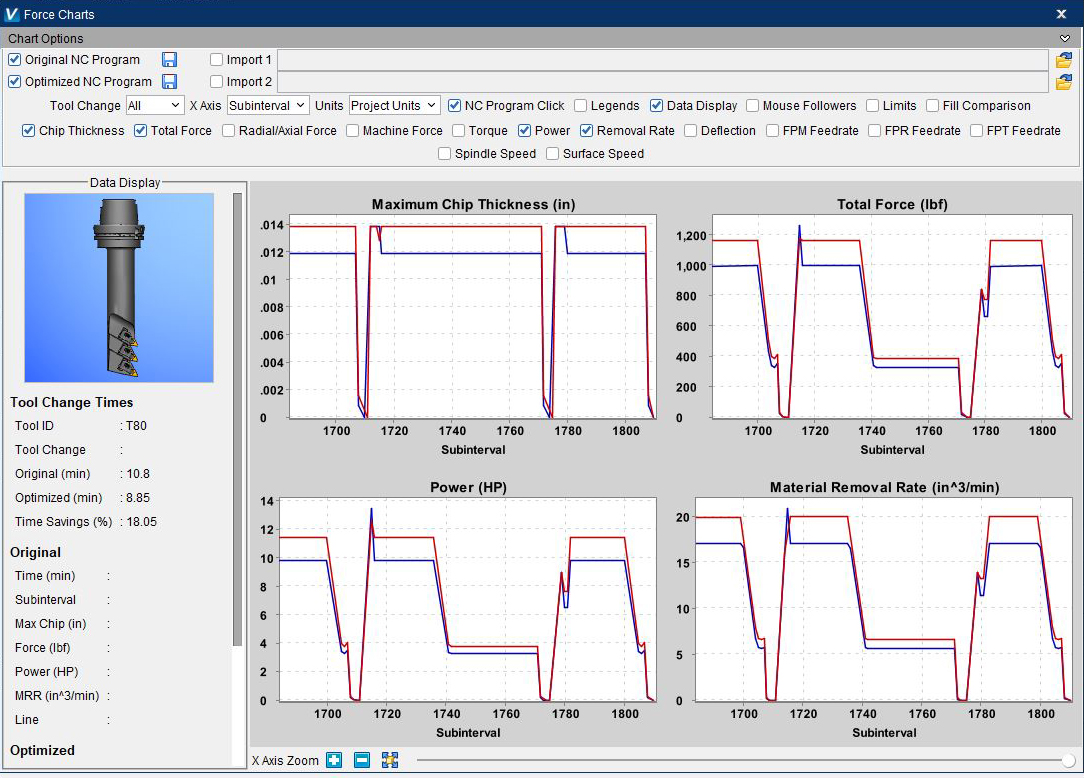Screen dimensions: 1084x778
Task: Click the X axis zoom fit icon
Action: pos(390,760)
